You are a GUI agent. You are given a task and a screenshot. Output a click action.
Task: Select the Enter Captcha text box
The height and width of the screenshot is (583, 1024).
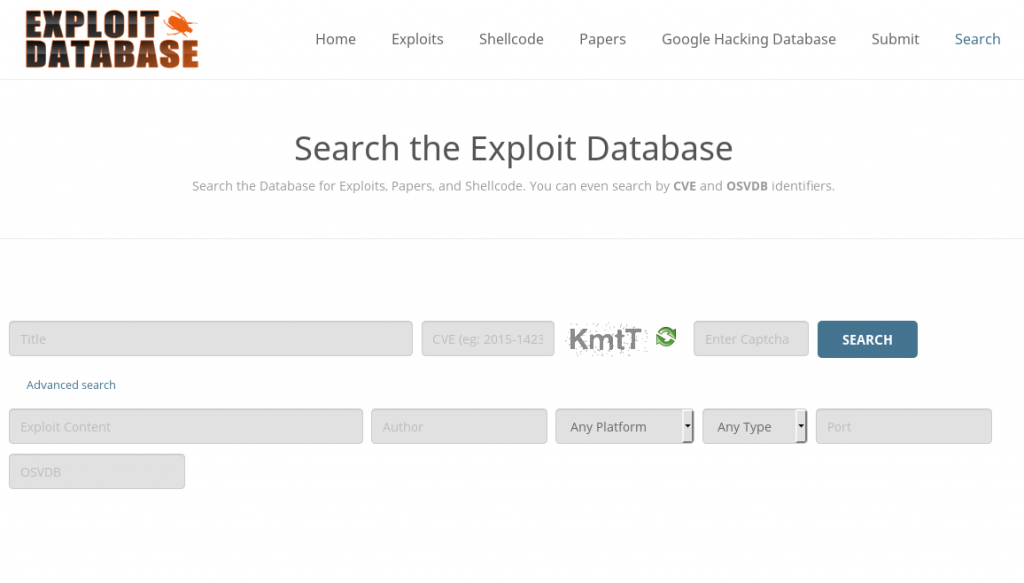[x=750, y=339]
